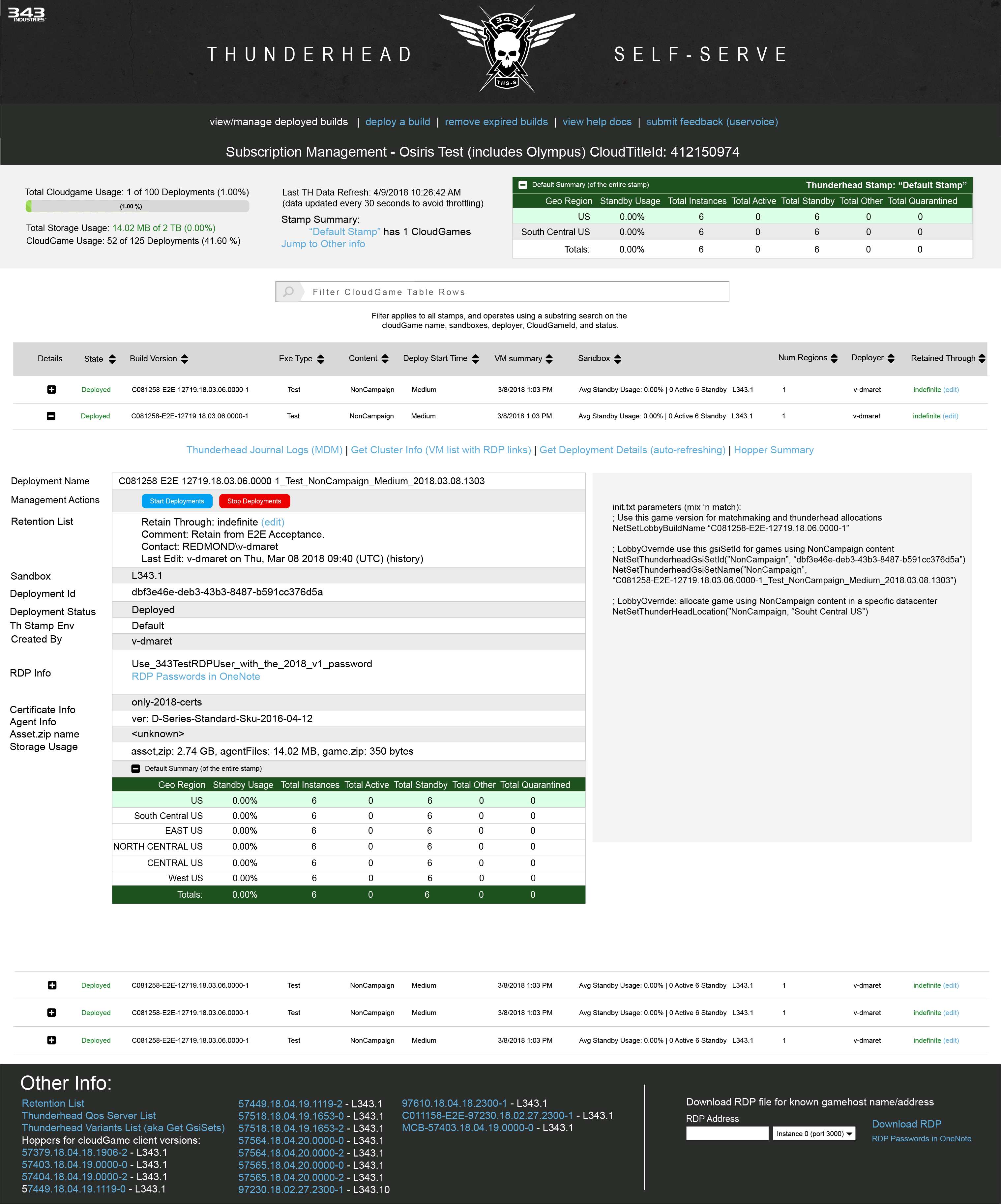Click the 343 Industries logo

27,15
